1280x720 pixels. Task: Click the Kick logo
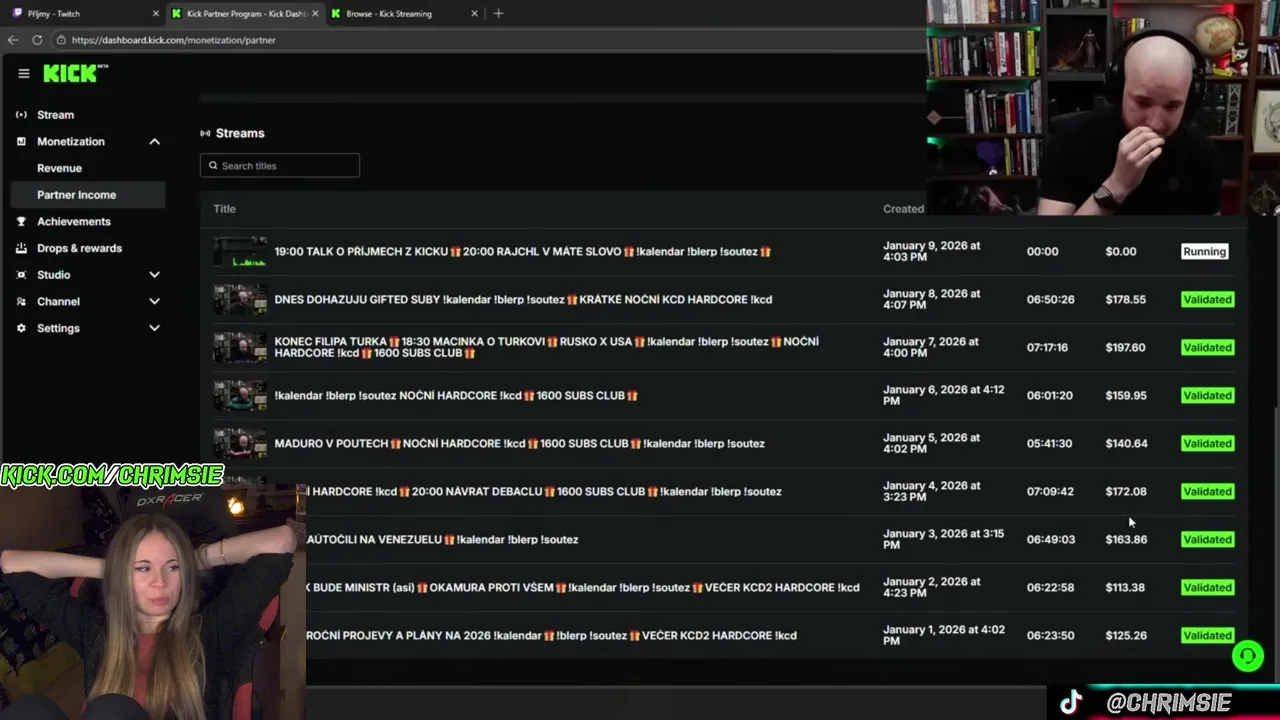tap(75, 73)
